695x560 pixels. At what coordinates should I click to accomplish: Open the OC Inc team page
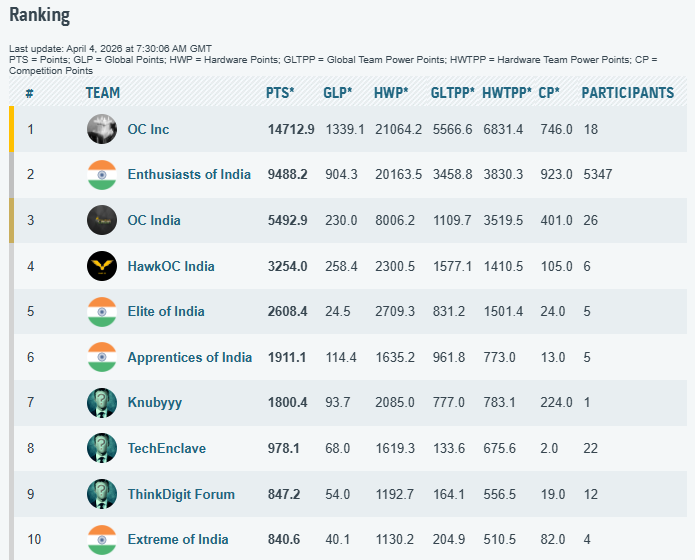coord(148,129)
